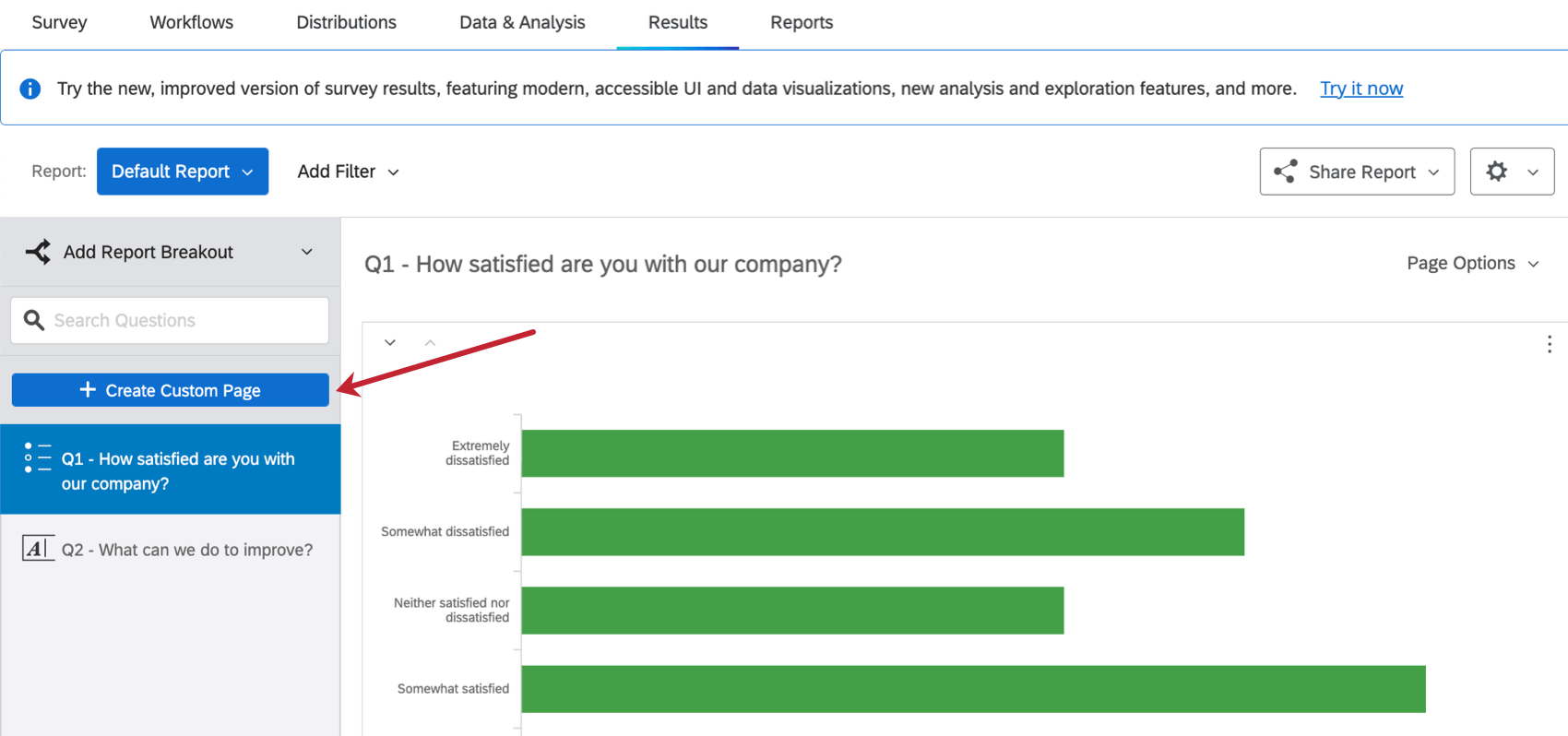Click the Somewhat satisfied green bar
The image size is (1568, 736).
click(x=973, y=689)
